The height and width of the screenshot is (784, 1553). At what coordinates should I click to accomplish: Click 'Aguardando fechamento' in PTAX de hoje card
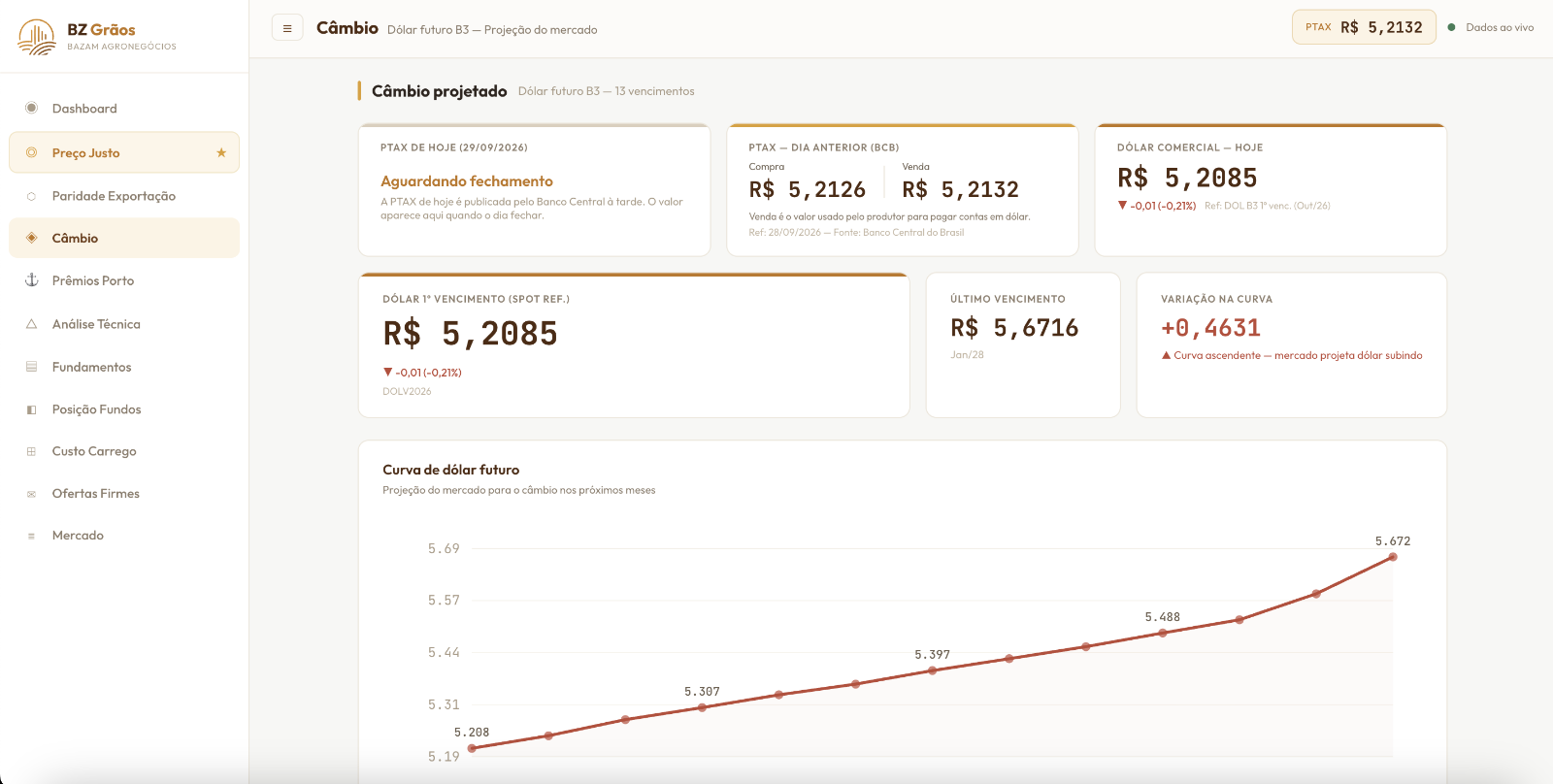coord(467,181)
